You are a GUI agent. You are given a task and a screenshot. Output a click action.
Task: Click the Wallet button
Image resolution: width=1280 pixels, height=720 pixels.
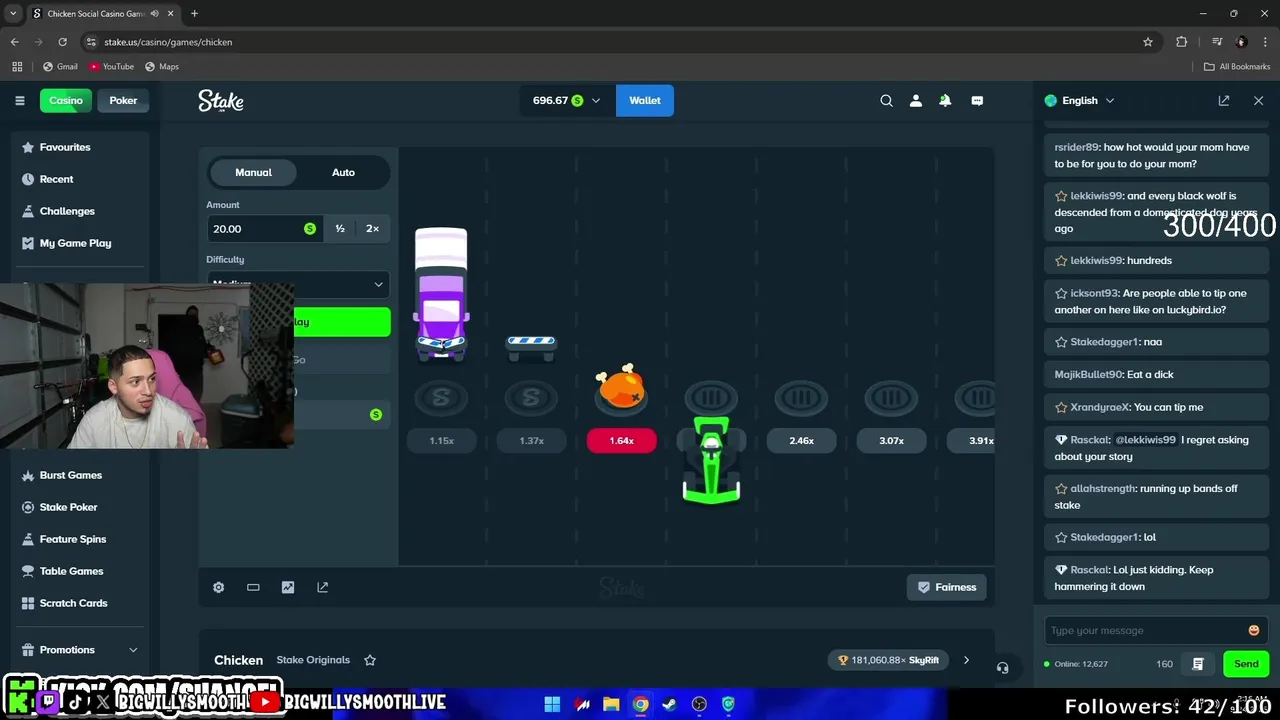tap(645, 100)
